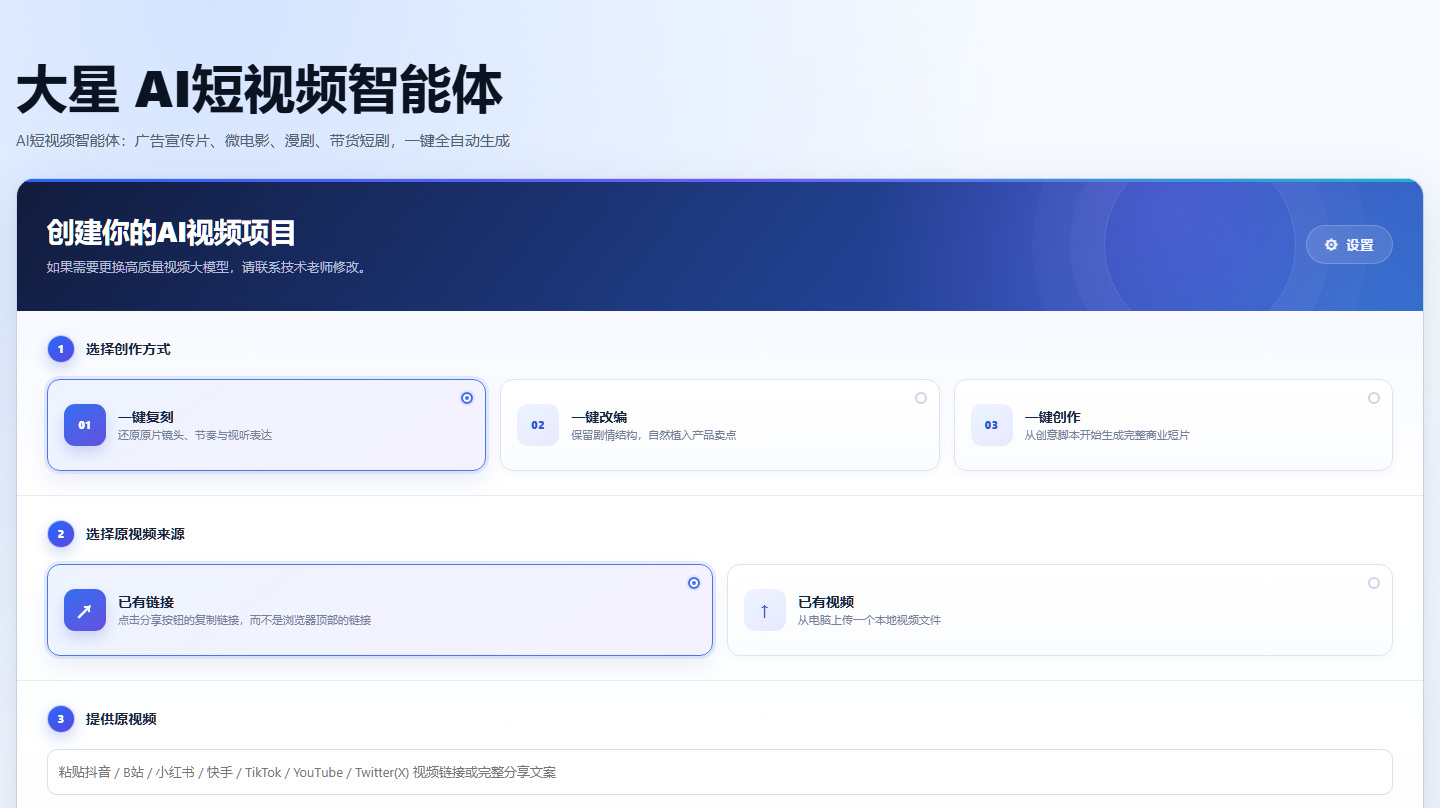Click the text 点击分享按钮的复制链接，而不是浏览器顶部的链接

[x=245, y=620]
